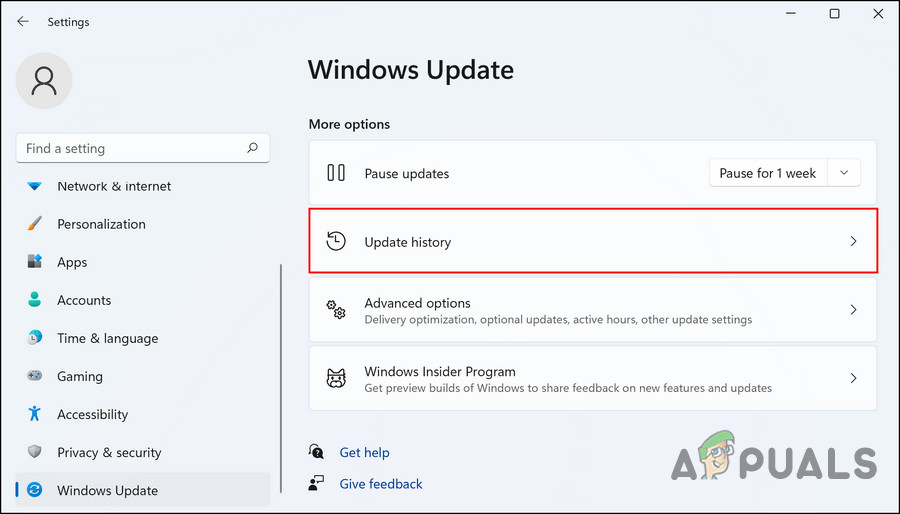Click the Update history clock icon
The height and width of the screenshot is (514, 900).
coord(337,241)
